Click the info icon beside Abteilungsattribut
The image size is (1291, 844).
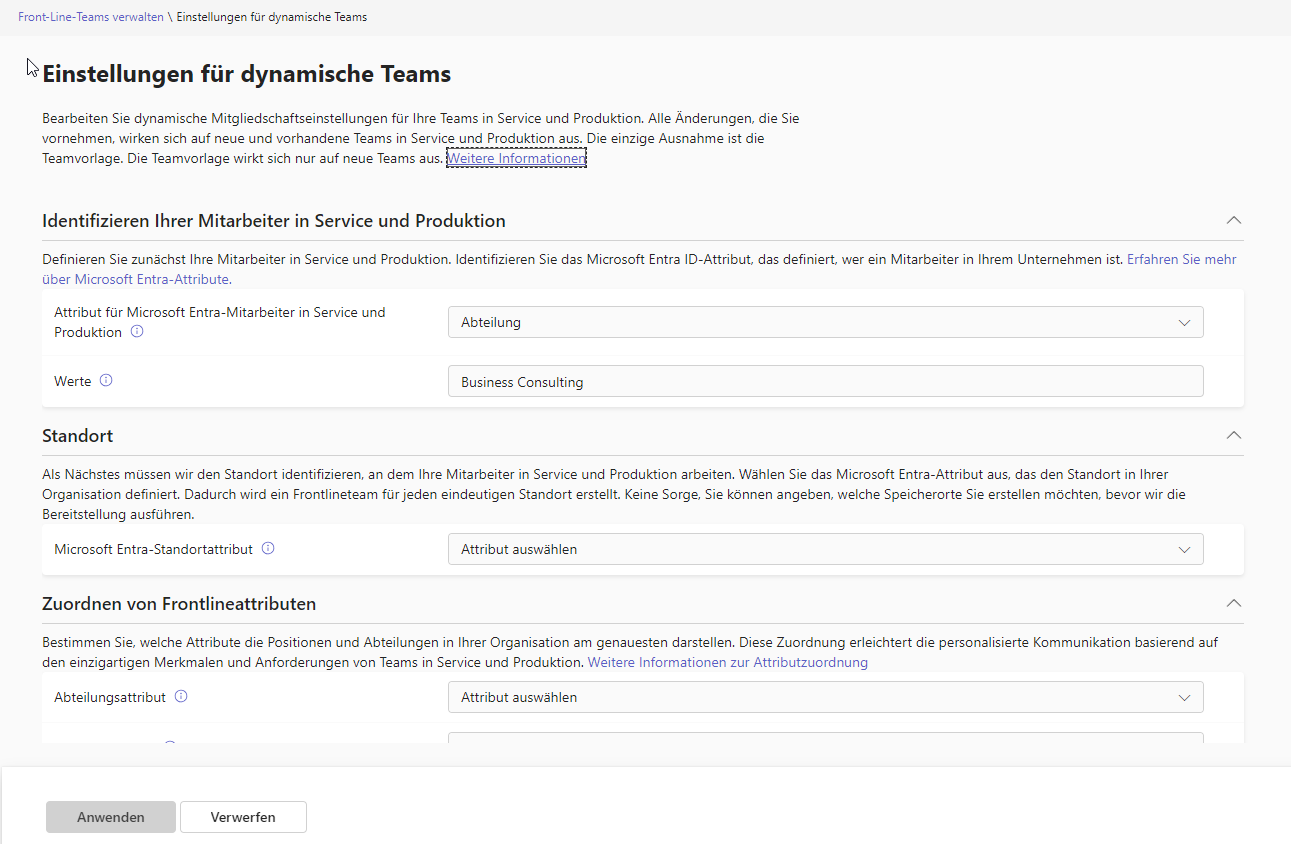(x=181, y=696)
